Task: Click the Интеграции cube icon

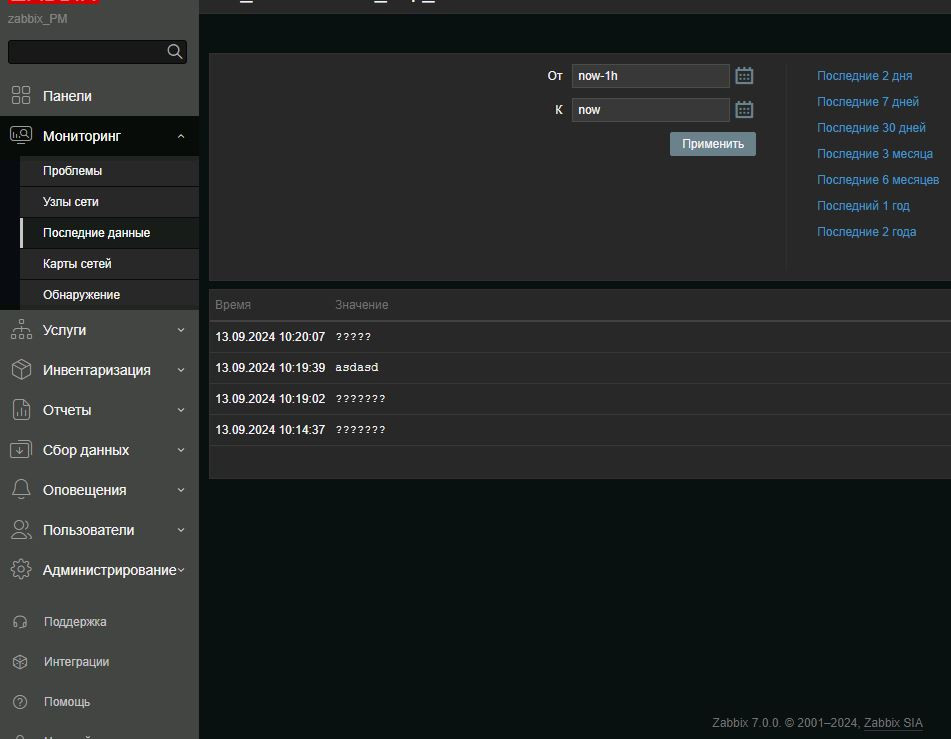Action: [x=20, y=662]
